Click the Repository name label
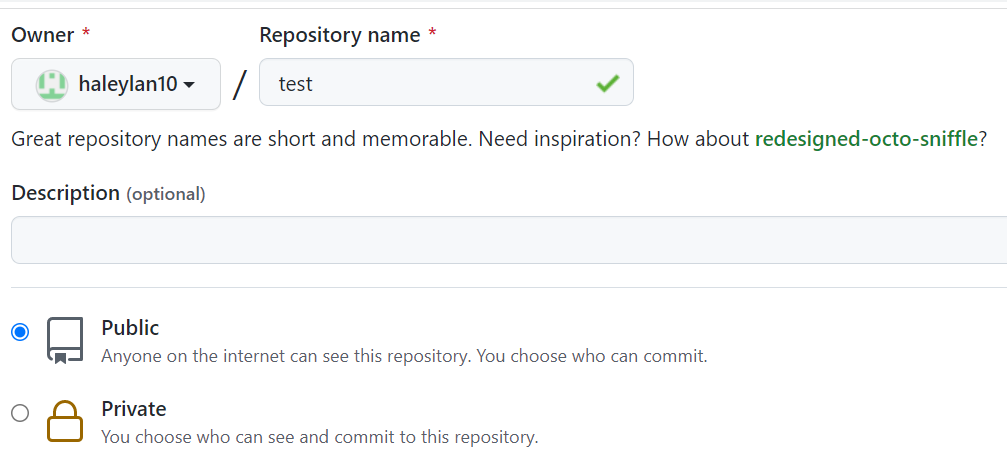Viewport: 1007px width, 473px height. (339, 35)
